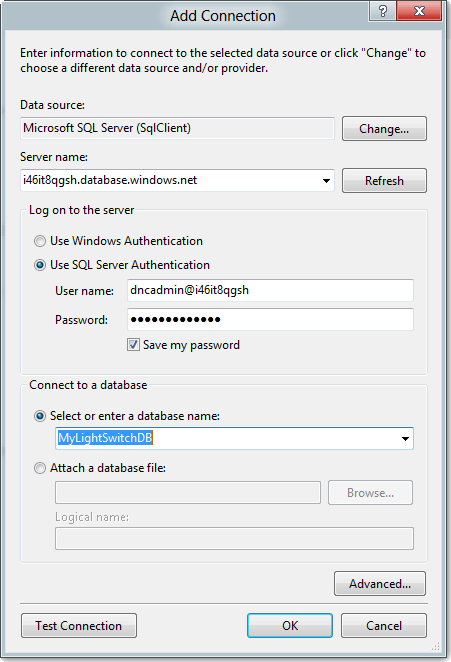This screenshot has height=662, width=451.
Task: Click the help question mark icon
Action: [383, 11]
